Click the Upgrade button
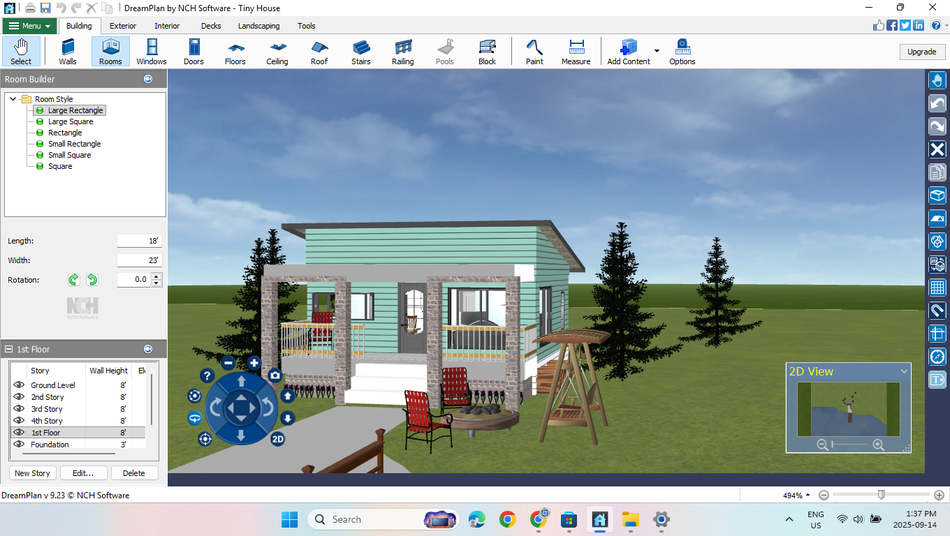The width and height of the screenshot is (950, 536). coord(922,51)
